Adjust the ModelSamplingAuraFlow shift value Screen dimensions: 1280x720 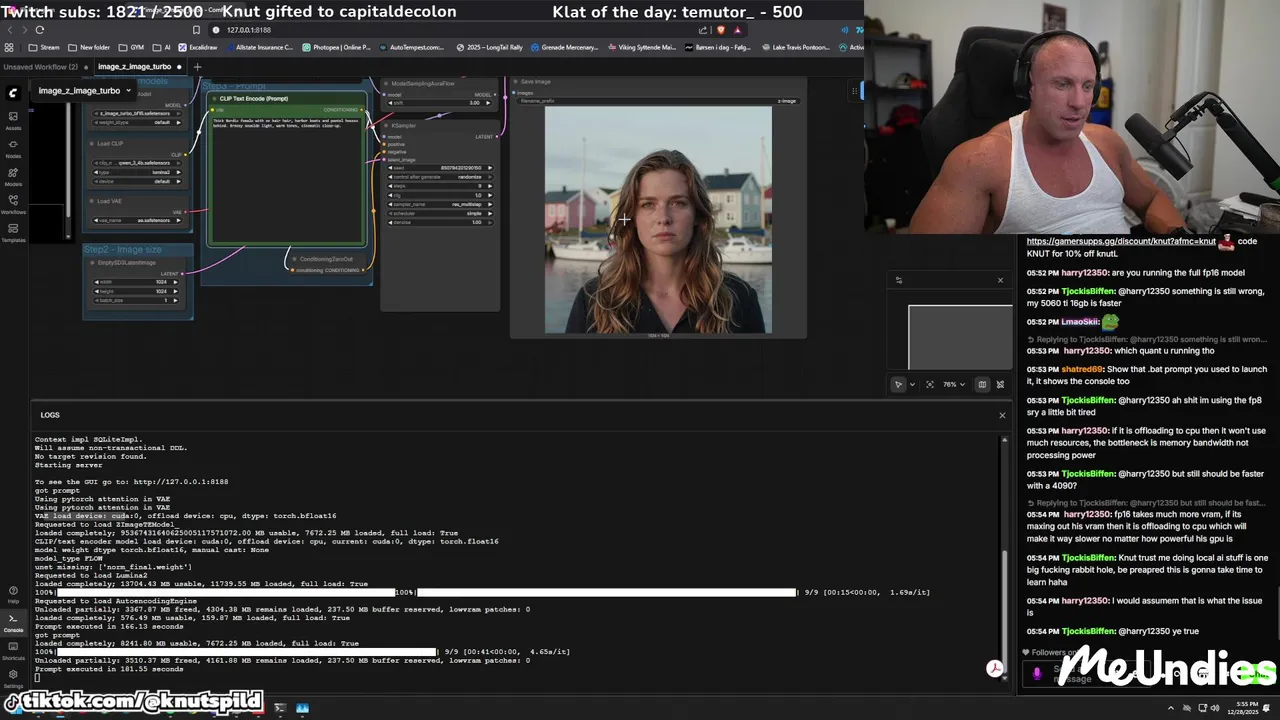pos(439,103)
